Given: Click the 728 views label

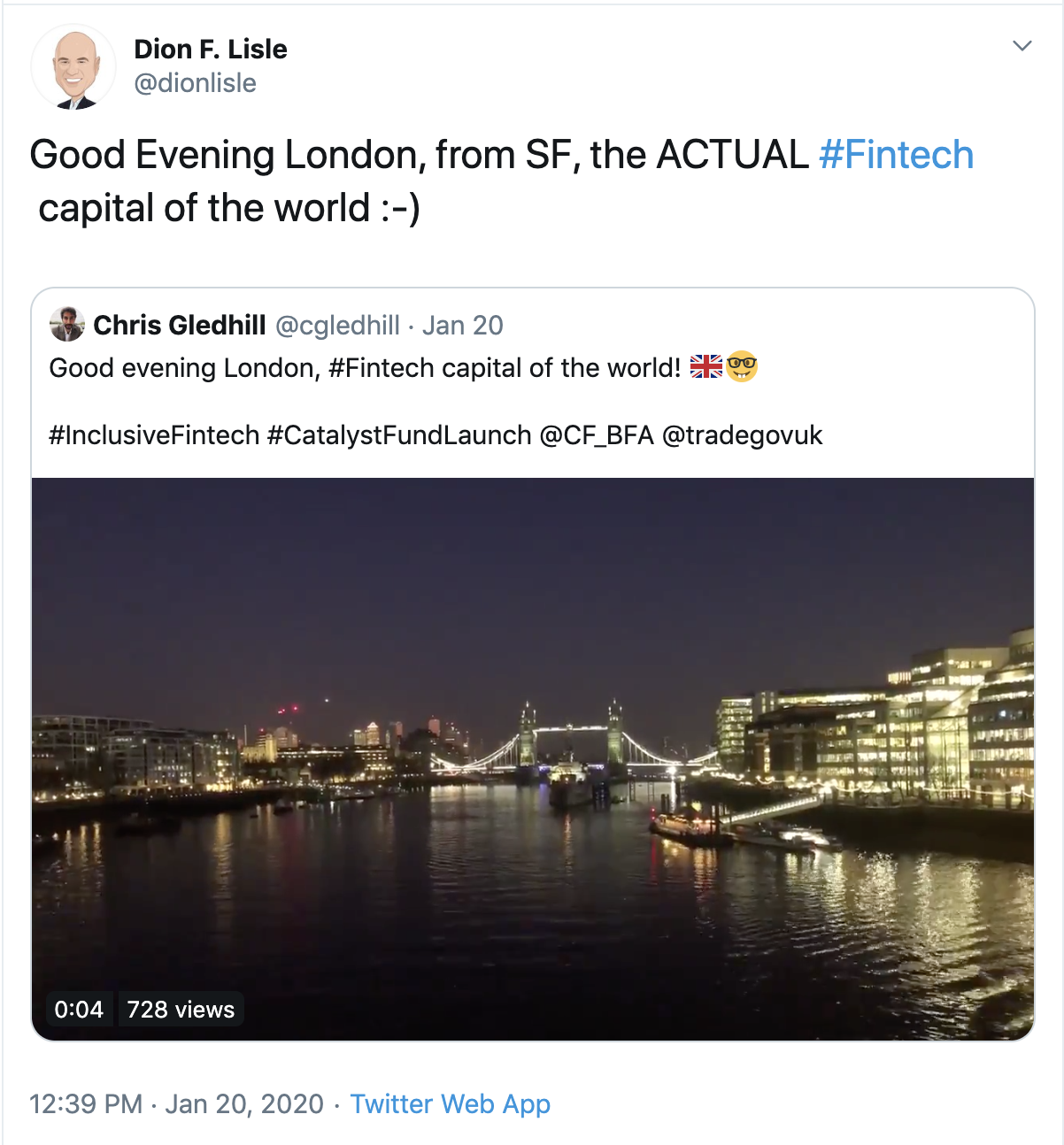Looking at the screenshot, I should [x=181, y=1010].
